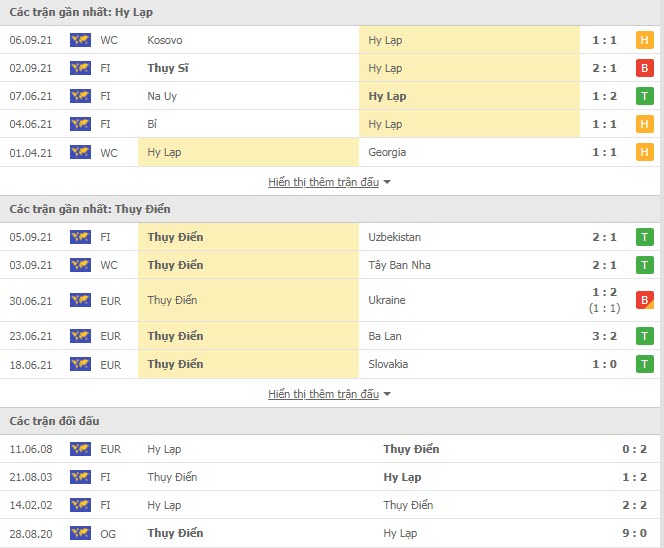
Task: Open the 9 : 0 Thụy Điển vs Hy Lạp result
Action: pos(634,533)
